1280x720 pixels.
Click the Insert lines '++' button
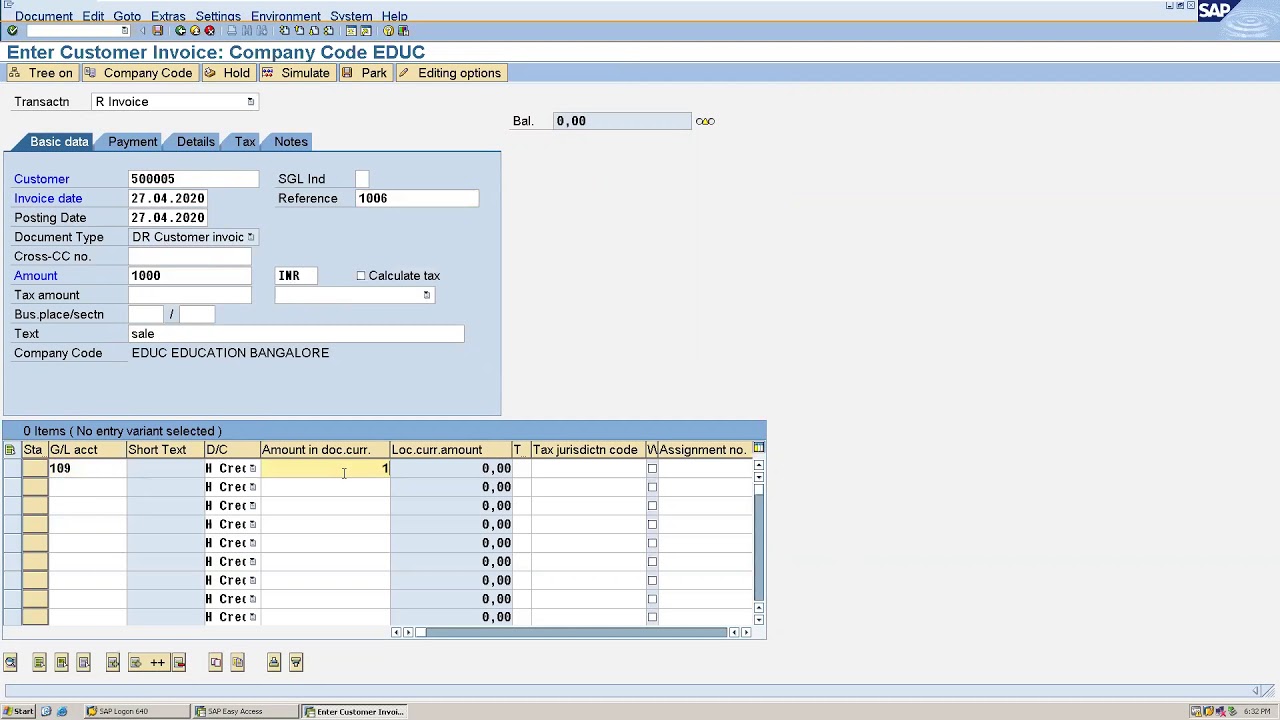click(150, 662)
